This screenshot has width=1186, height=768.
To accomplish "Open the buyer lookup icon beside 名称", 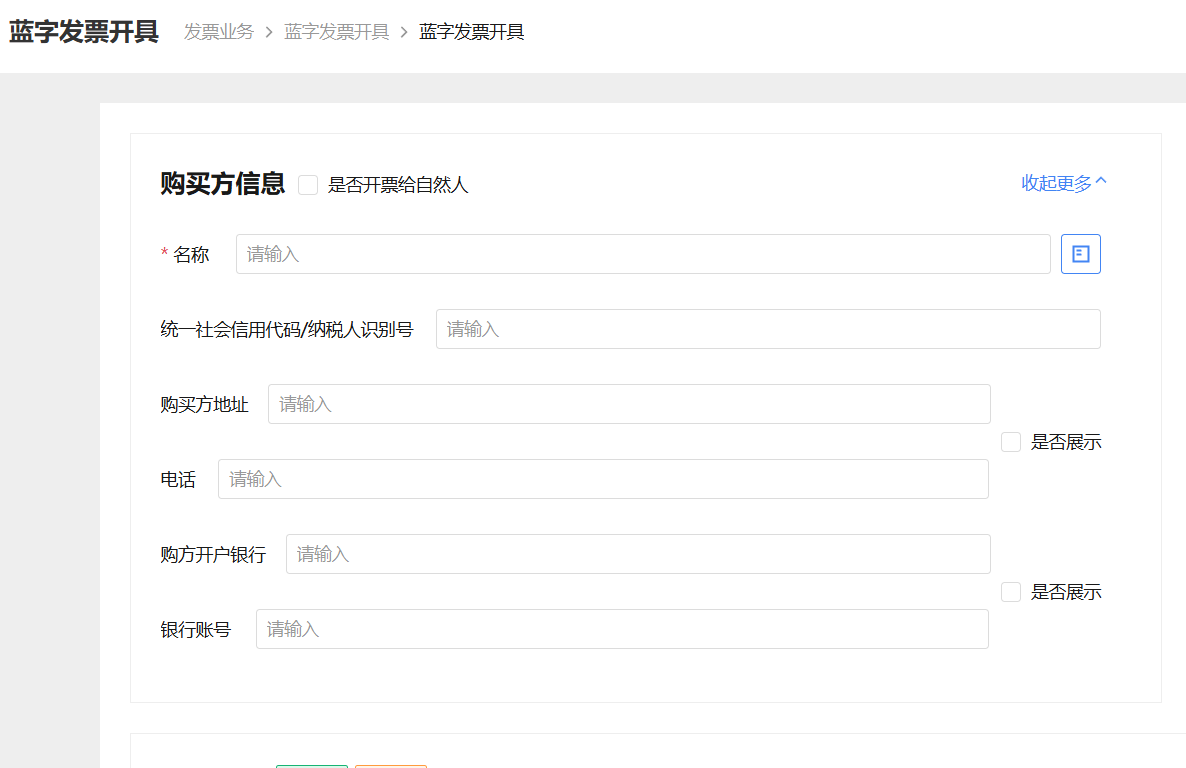I will pyautogui.click(x=1080, y=254).
